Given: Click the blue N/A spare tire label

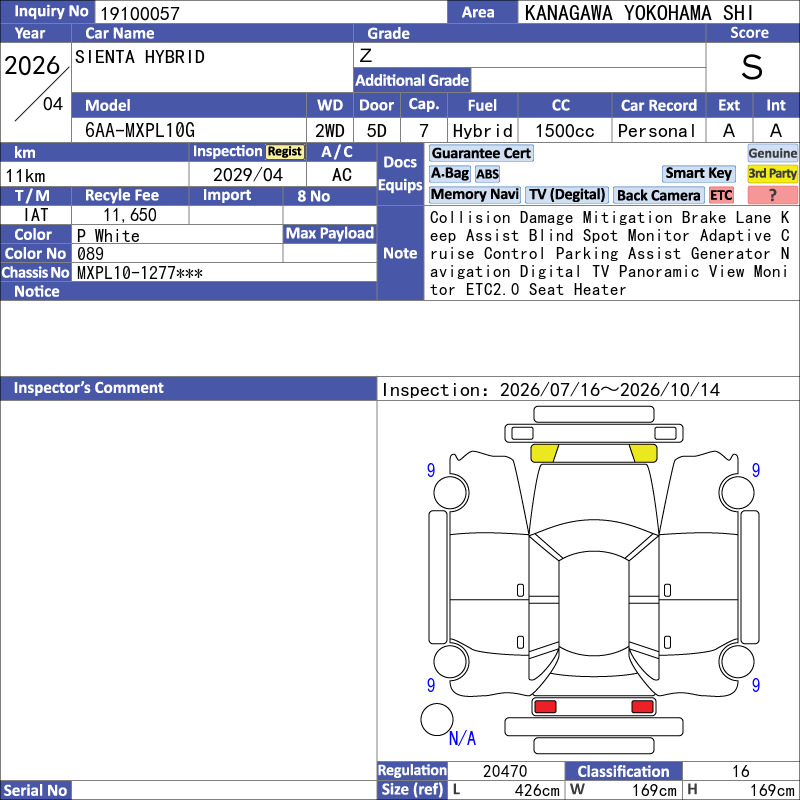Looking at the screenshot, I should coord(462,738).
